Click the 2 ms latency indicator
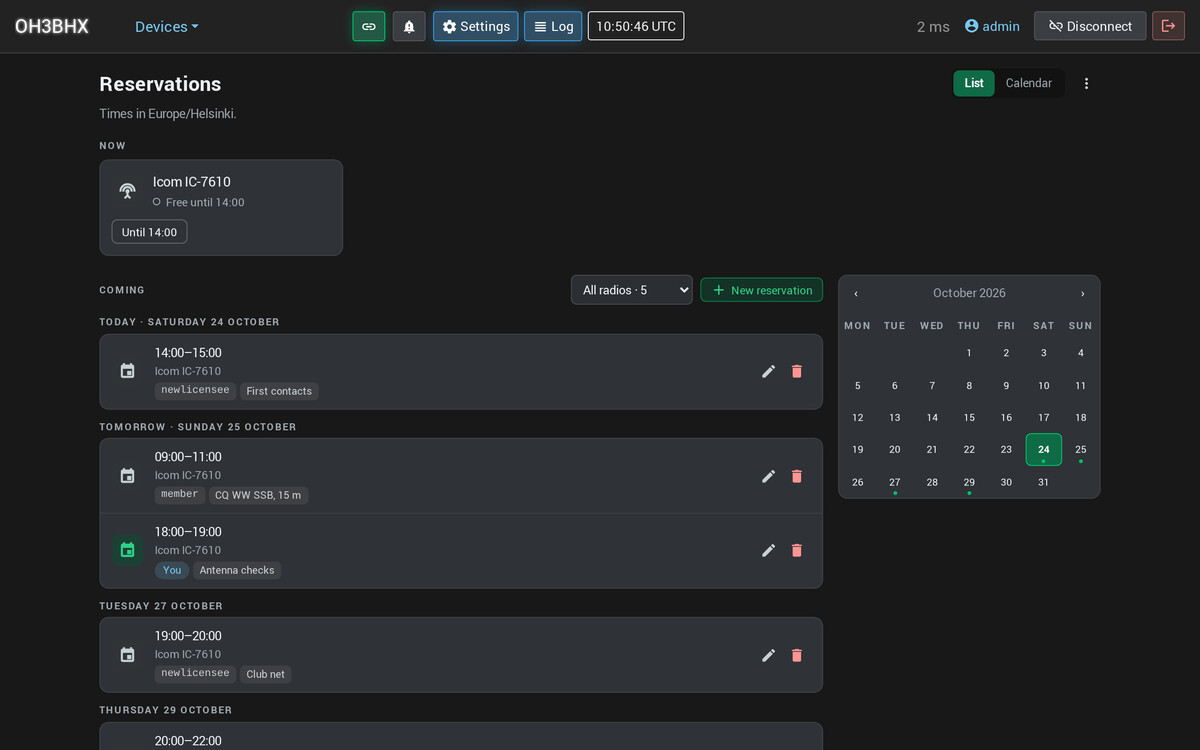This screenshot has width=1200, height=750. pos(933,27)
